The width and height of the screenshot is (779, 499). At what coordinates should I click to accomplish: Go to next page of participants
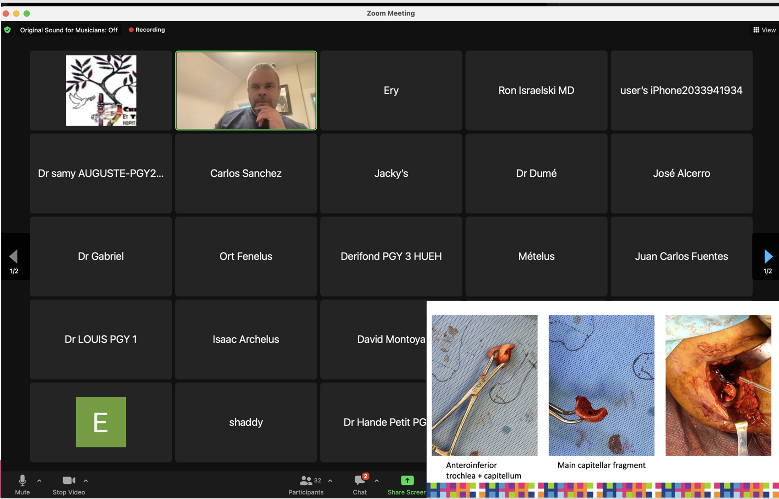pyautogui.click(x=768, y=256)
